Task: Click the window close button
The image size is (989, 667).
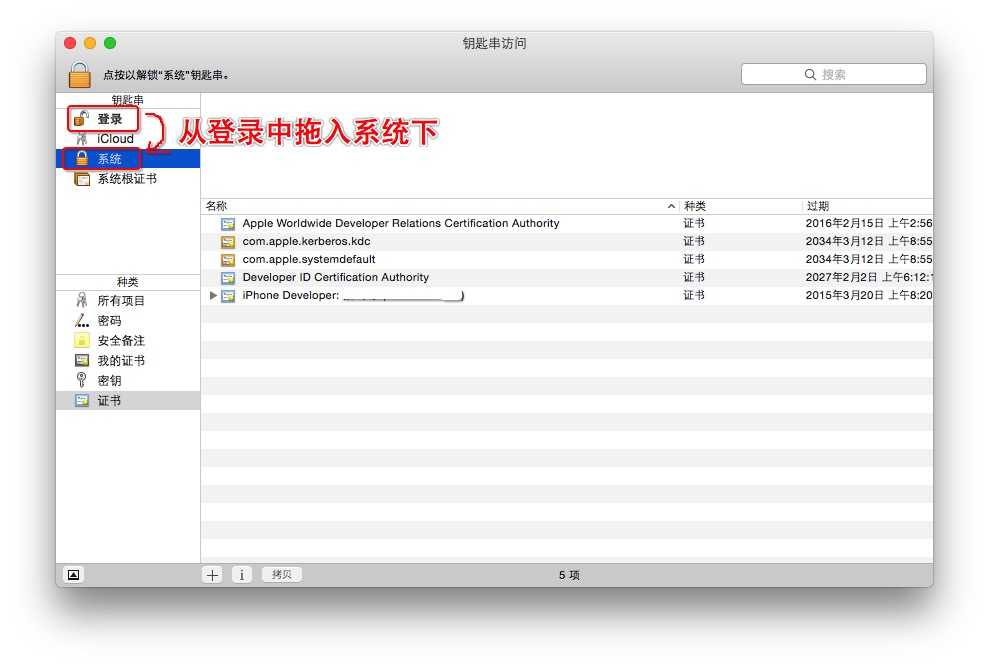Action: click(x=70, y=43)
